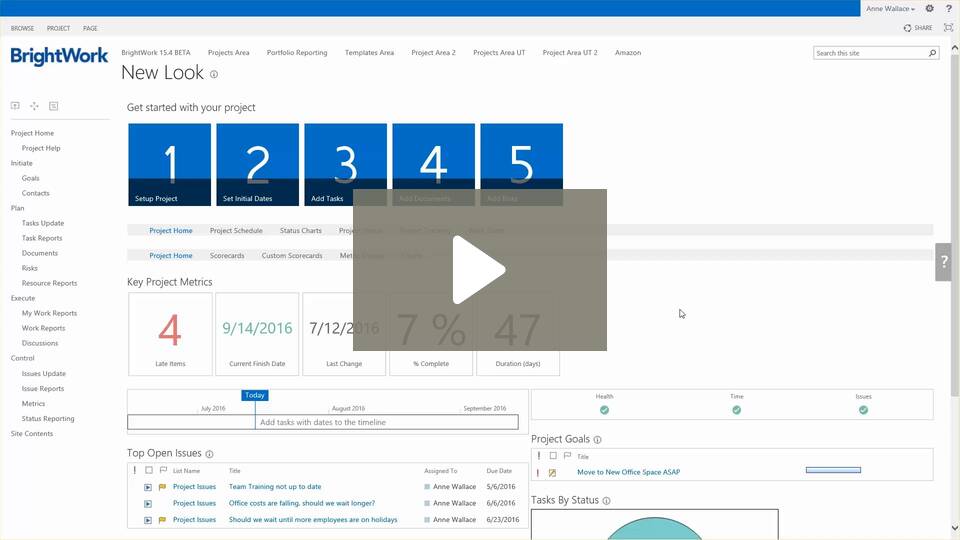The width and height of the screenshot is (960, 540).
Task: Switch to Scorecards tab
Action: coord(227,256)
